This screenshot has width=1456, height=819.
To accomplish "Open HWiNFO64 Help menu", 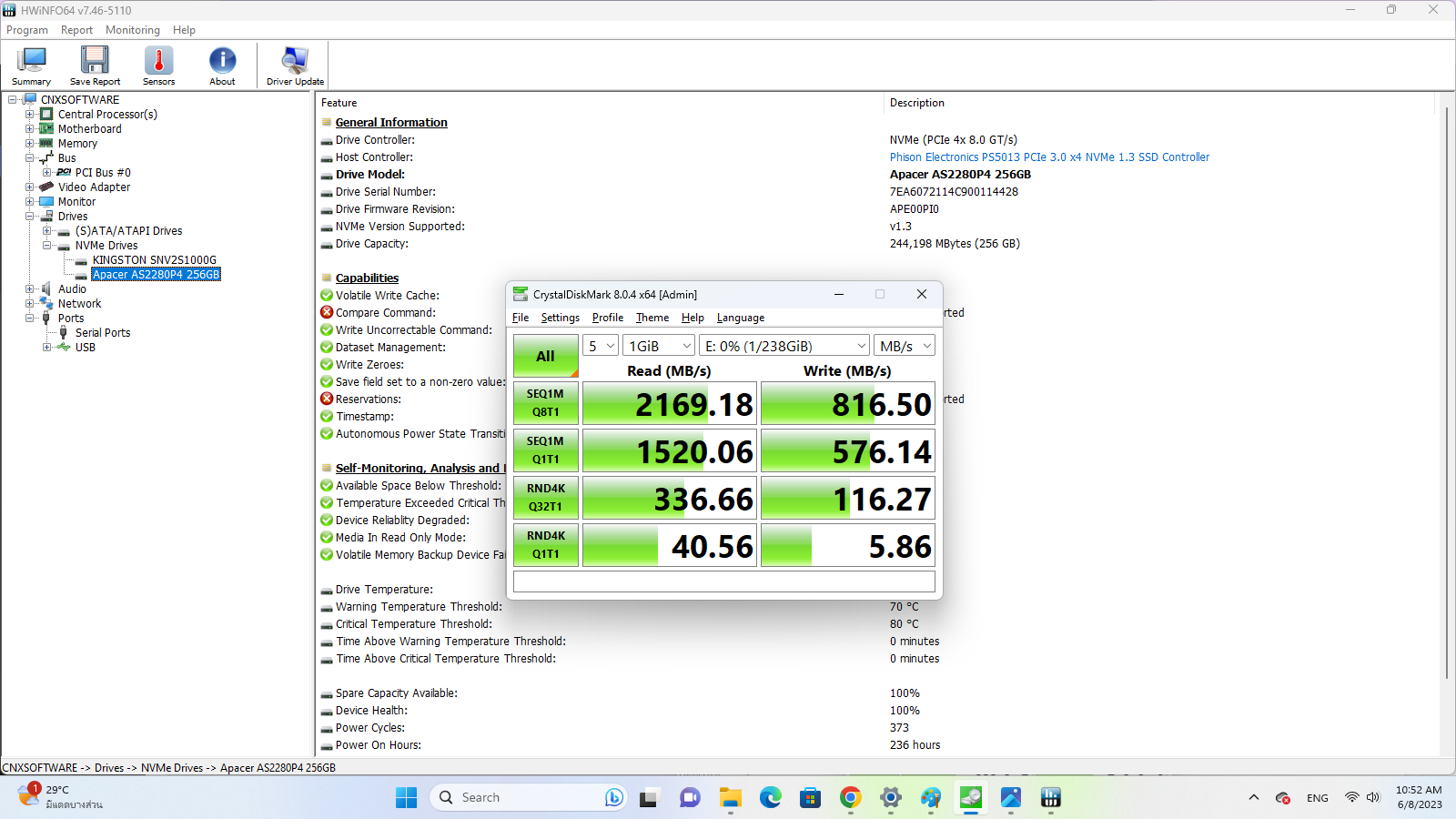I will [184, 30].
